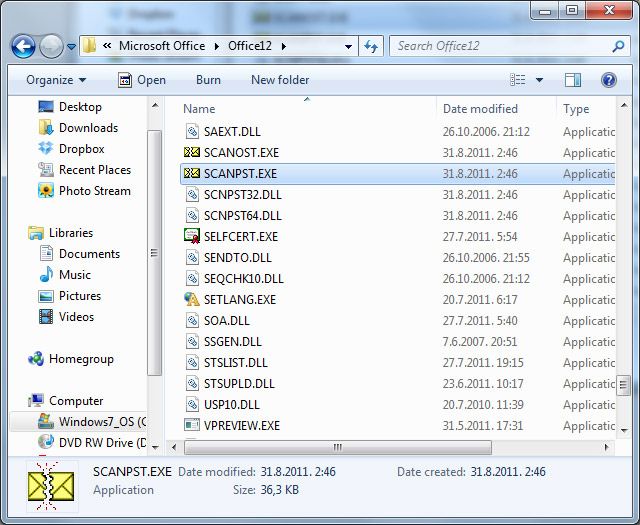Click the file list scroll-right arrow
Viewport: 640px width, 525px height.
coord(607,447)
